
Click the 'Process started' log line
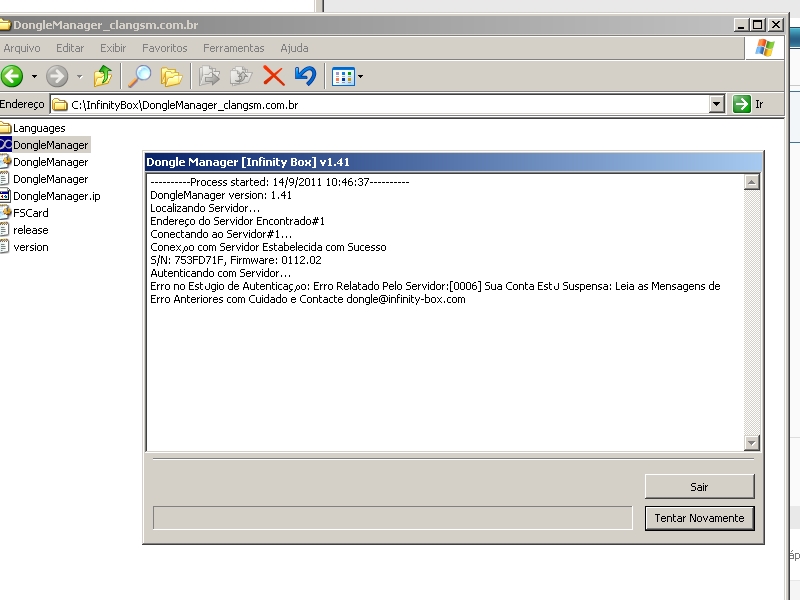pyautogui.click(x=280, y=182)
